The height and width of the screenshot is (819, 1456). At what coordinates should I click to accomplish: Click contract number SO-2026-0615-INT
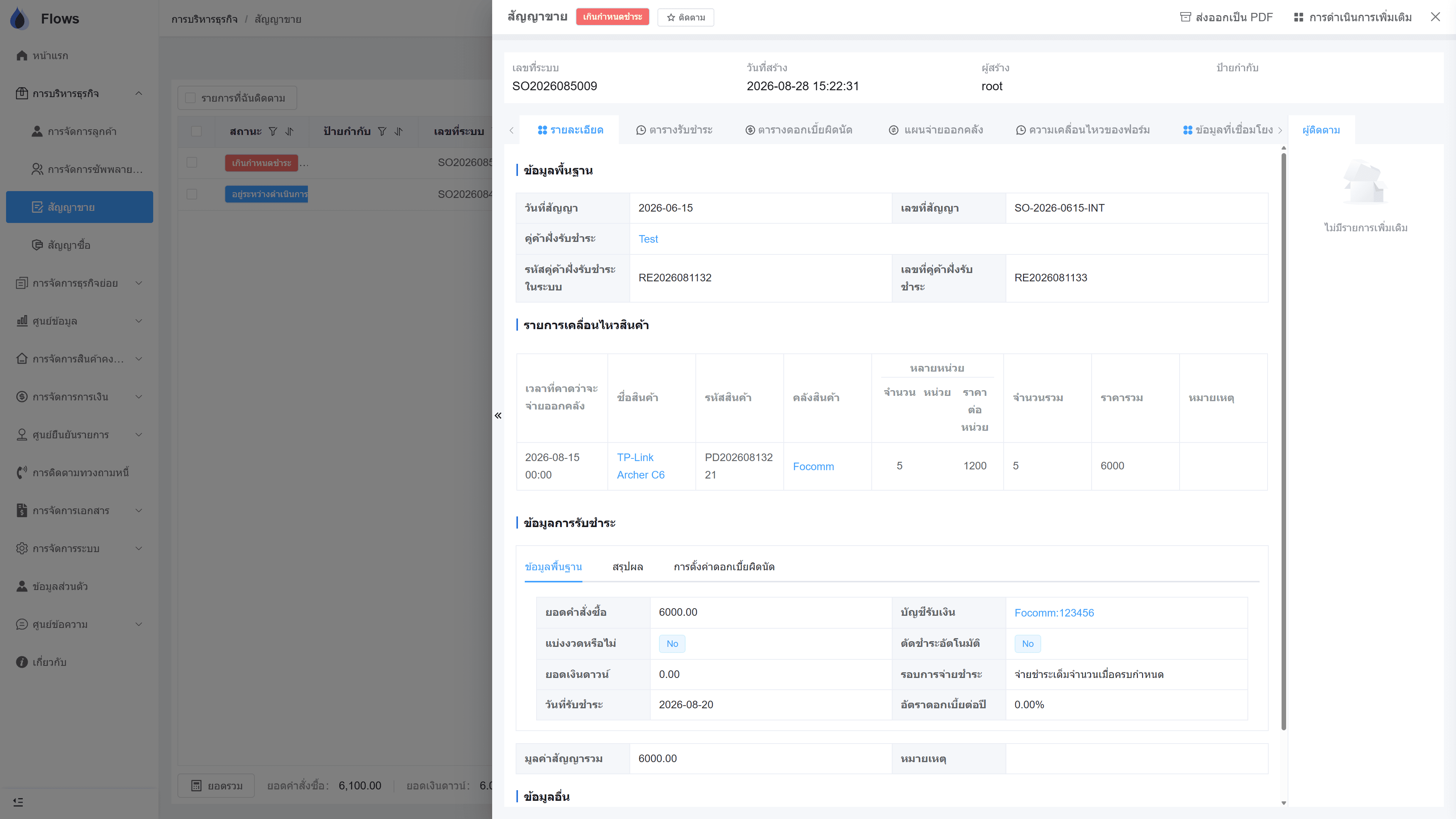[x=1059, y=208]
